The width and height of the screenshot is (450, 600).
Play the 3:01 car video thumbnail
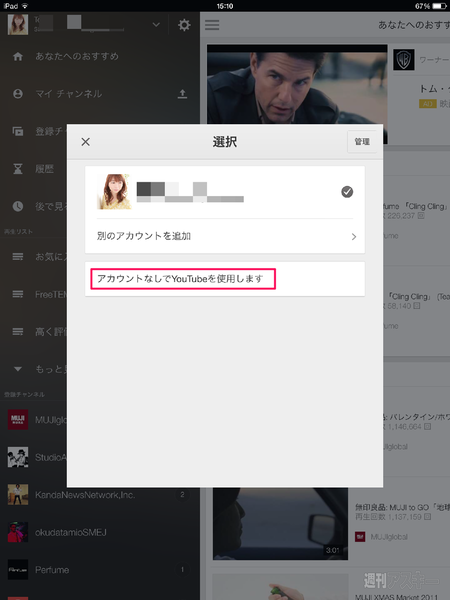click(x=280, y=524)
